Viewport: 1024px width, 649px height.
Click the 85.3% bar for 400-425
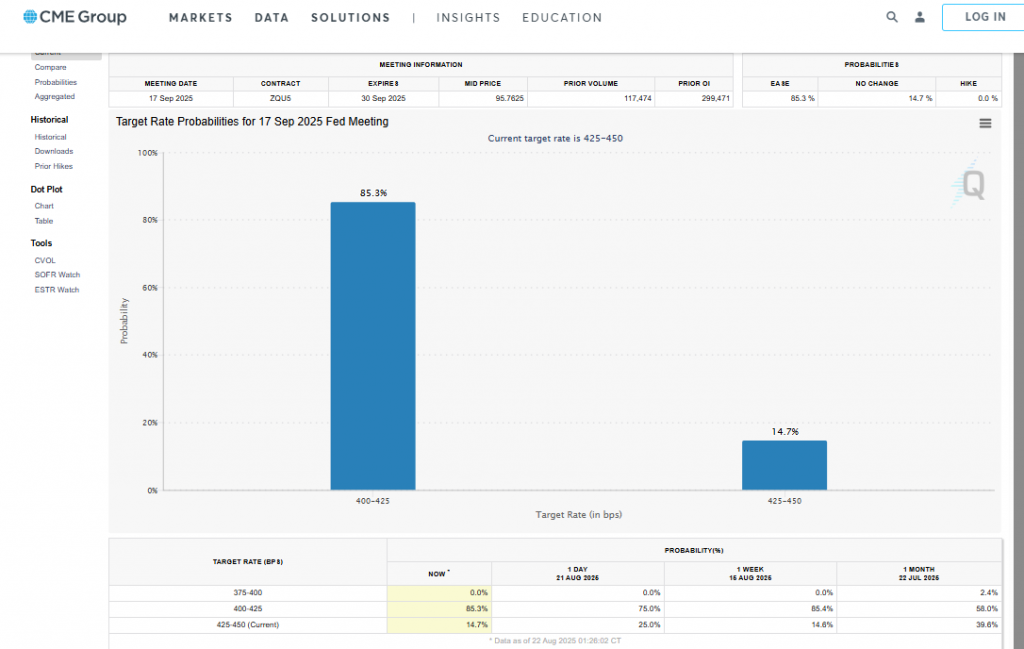pos(373,346)
